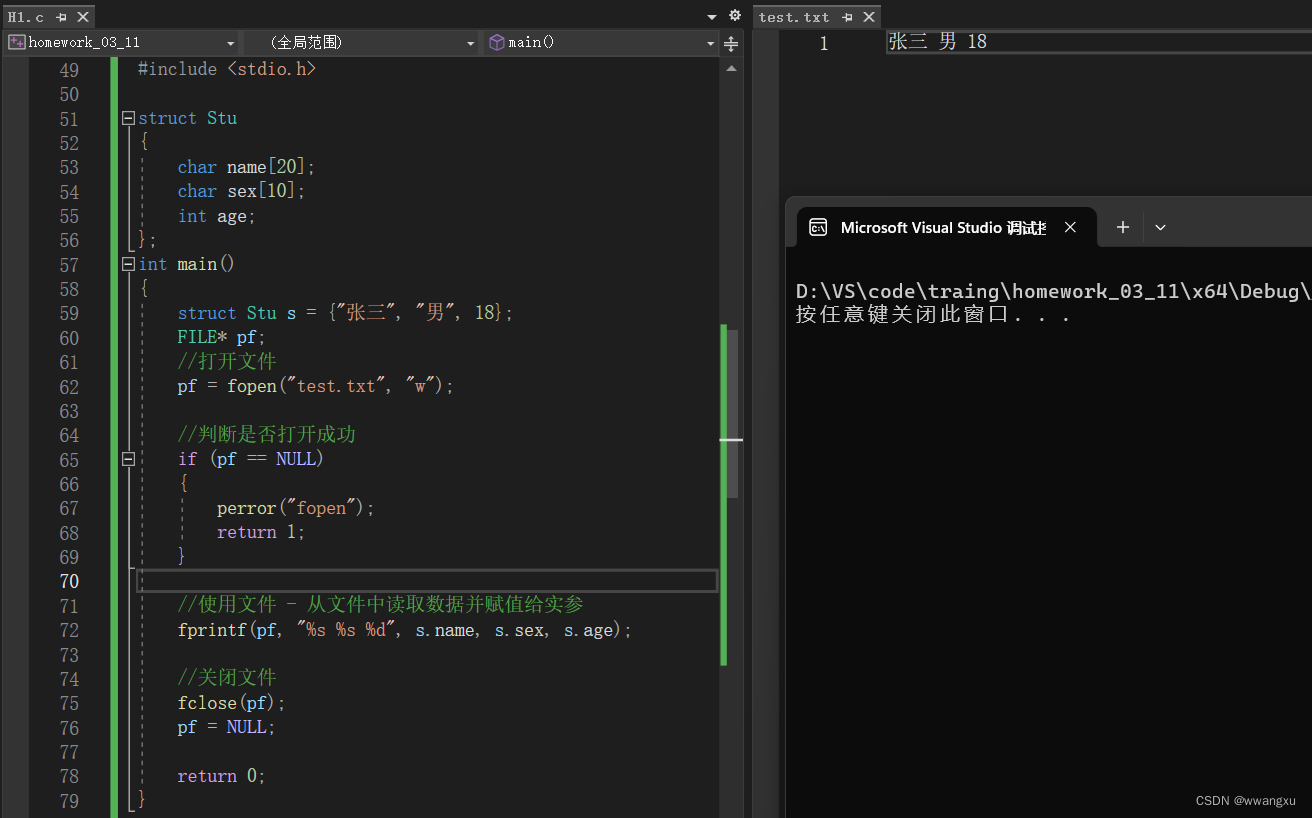The image size is (1312, 818).
Task: Pin the test.txt tab
Action: tap(848, 17)
